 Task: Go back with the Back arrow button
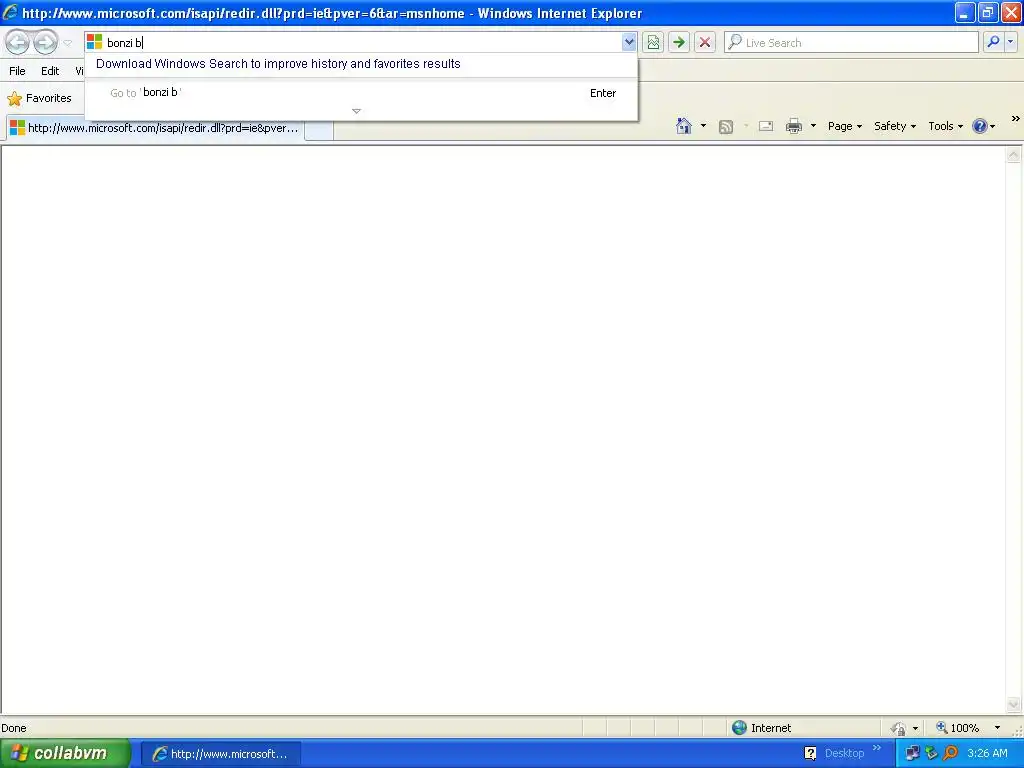(x=18, y=42)
